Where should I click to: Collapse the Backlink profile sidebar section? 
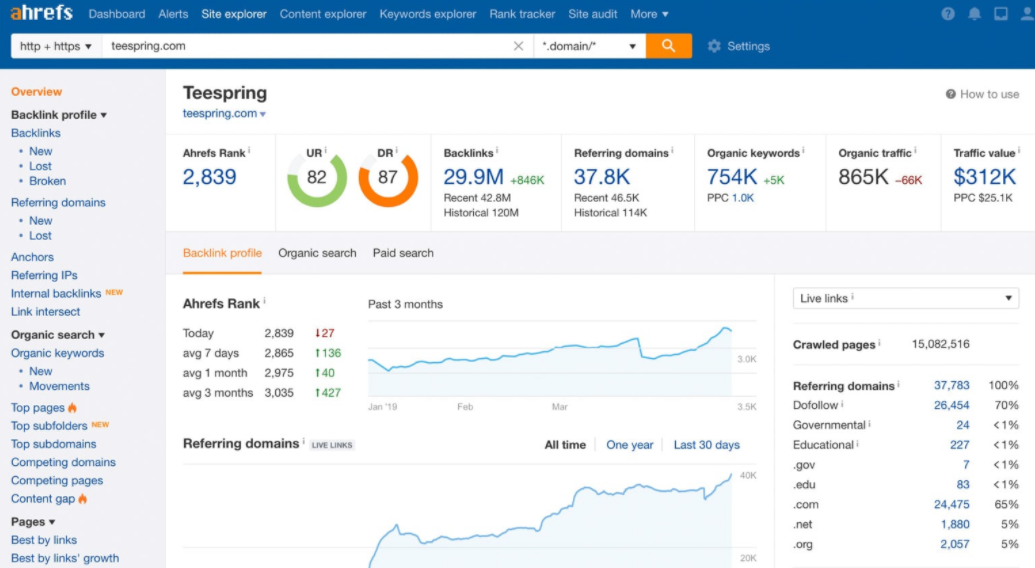(x=59, y=115)
